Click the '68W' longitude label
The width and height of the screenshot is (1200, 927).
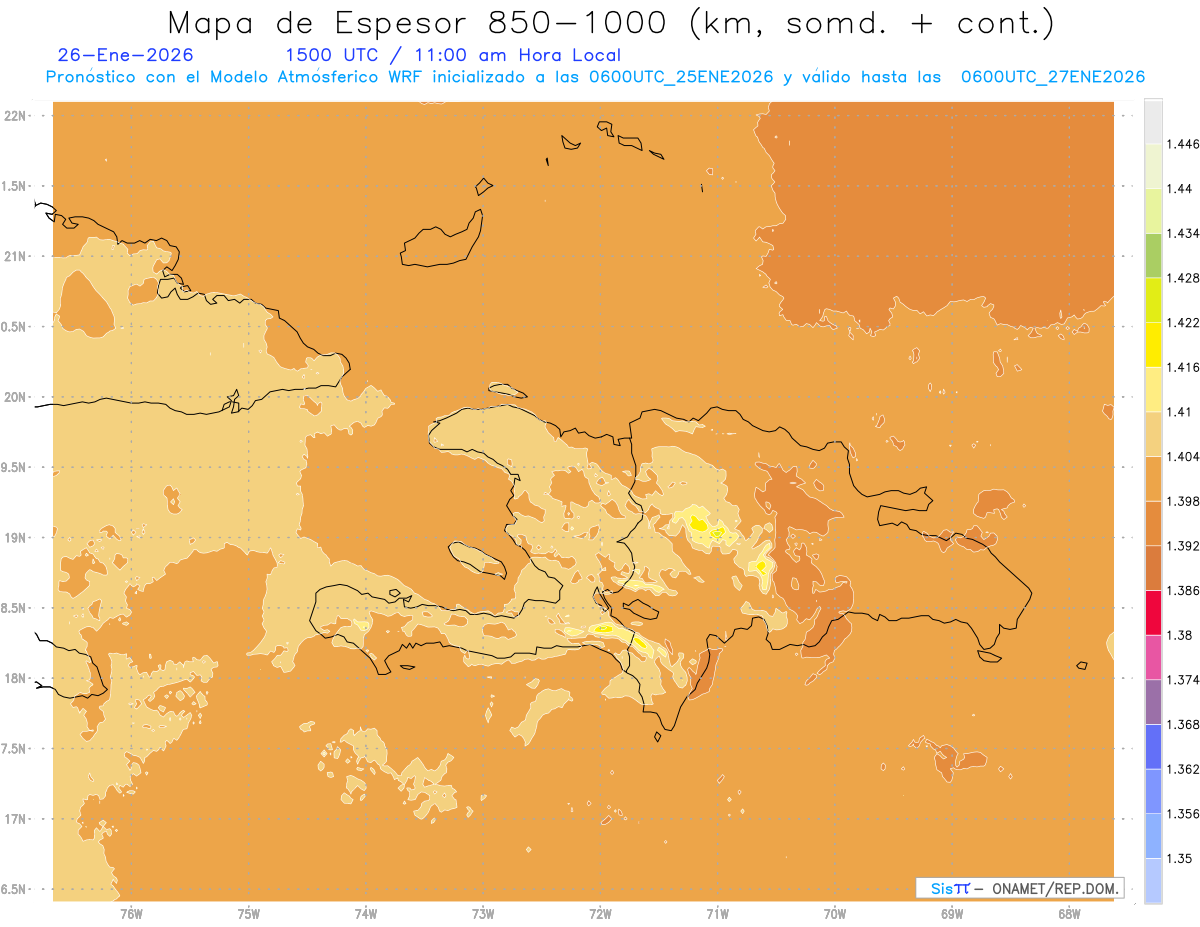pyautogui.click(x=1069, y=913)
